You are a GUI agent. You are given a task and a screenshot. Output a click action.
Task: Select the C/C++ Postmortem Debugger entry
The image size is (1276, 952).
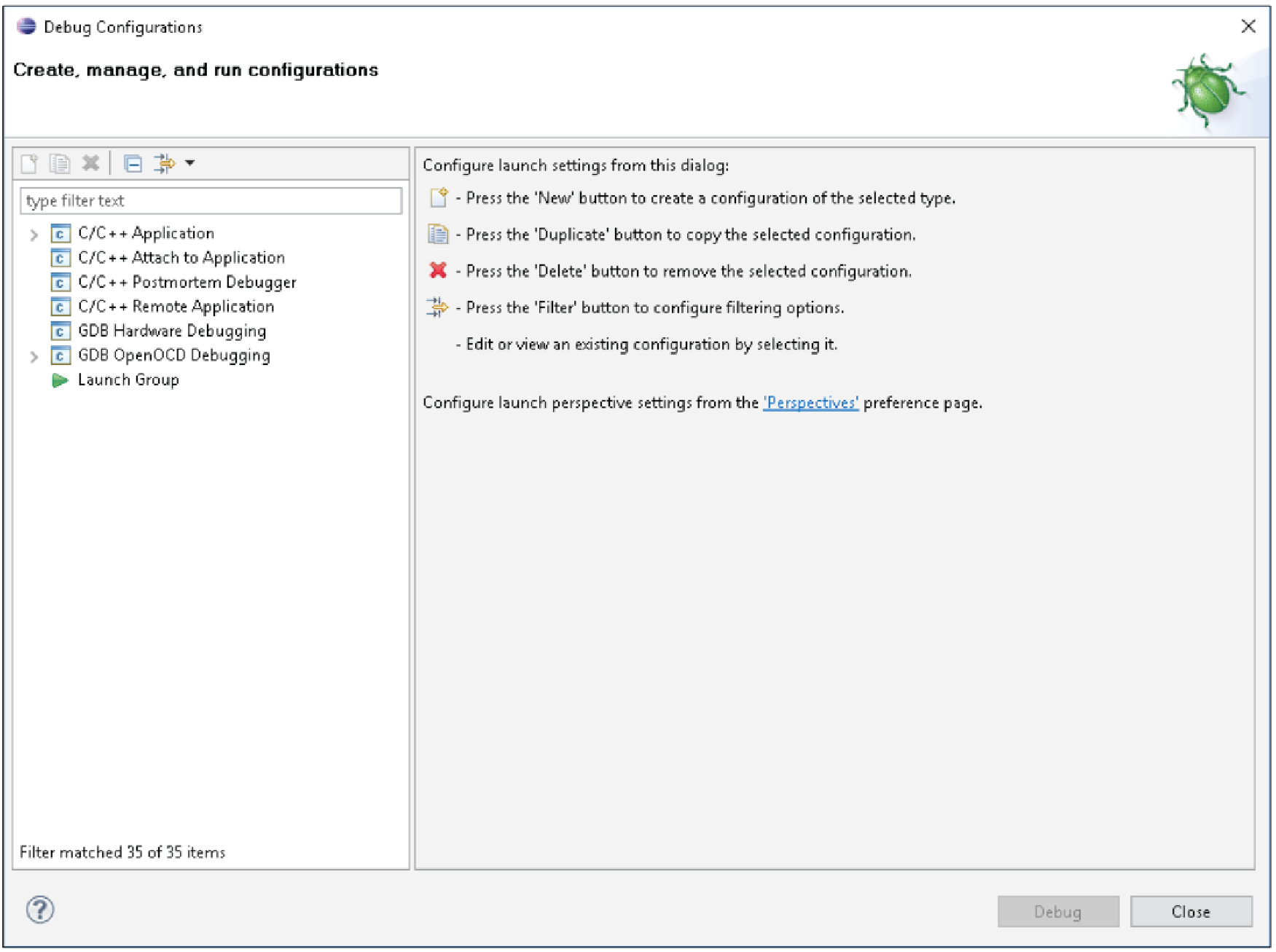tap(187, 283)
